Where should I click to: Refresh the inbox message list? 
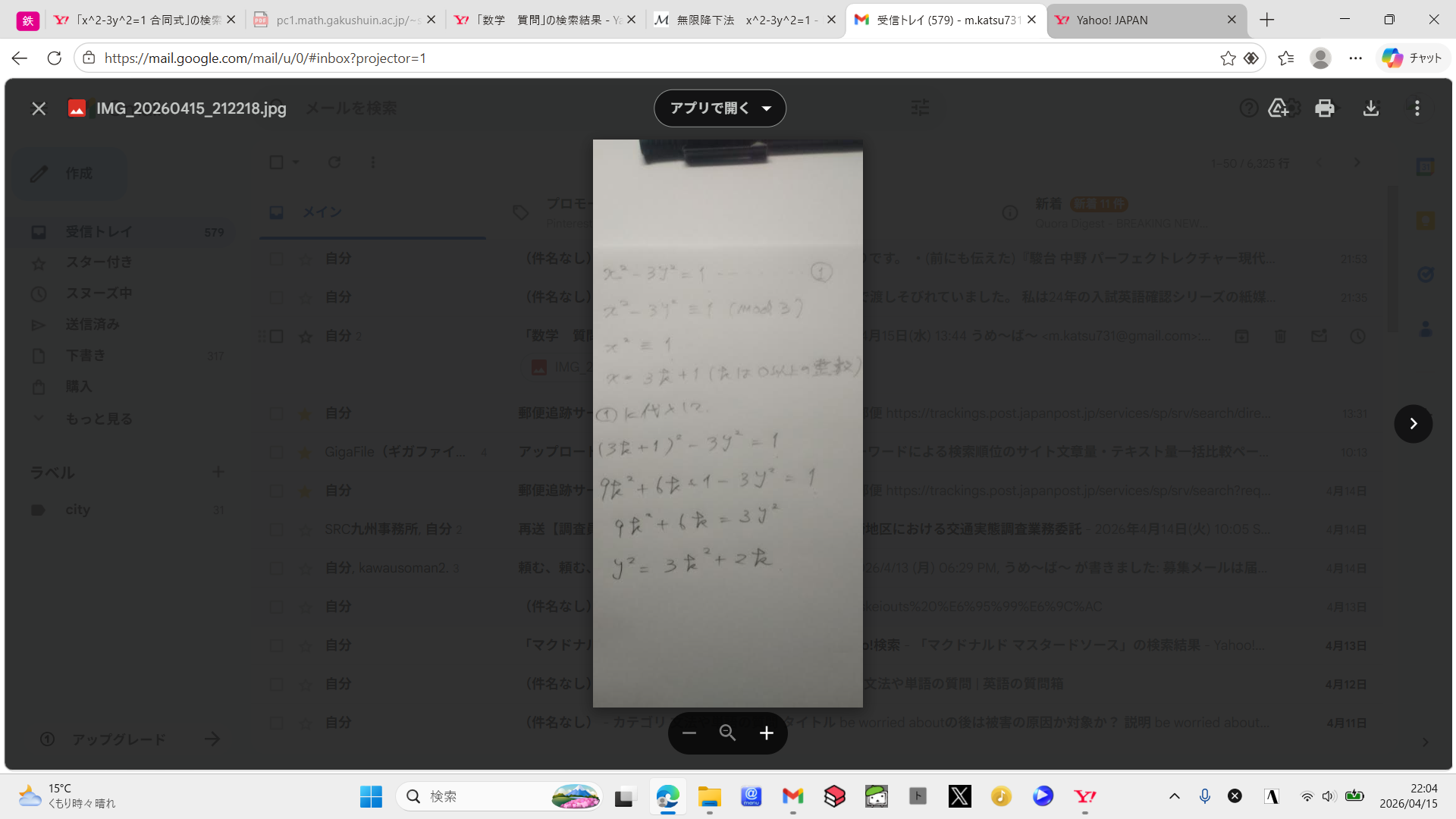click(x=335, y=162)
